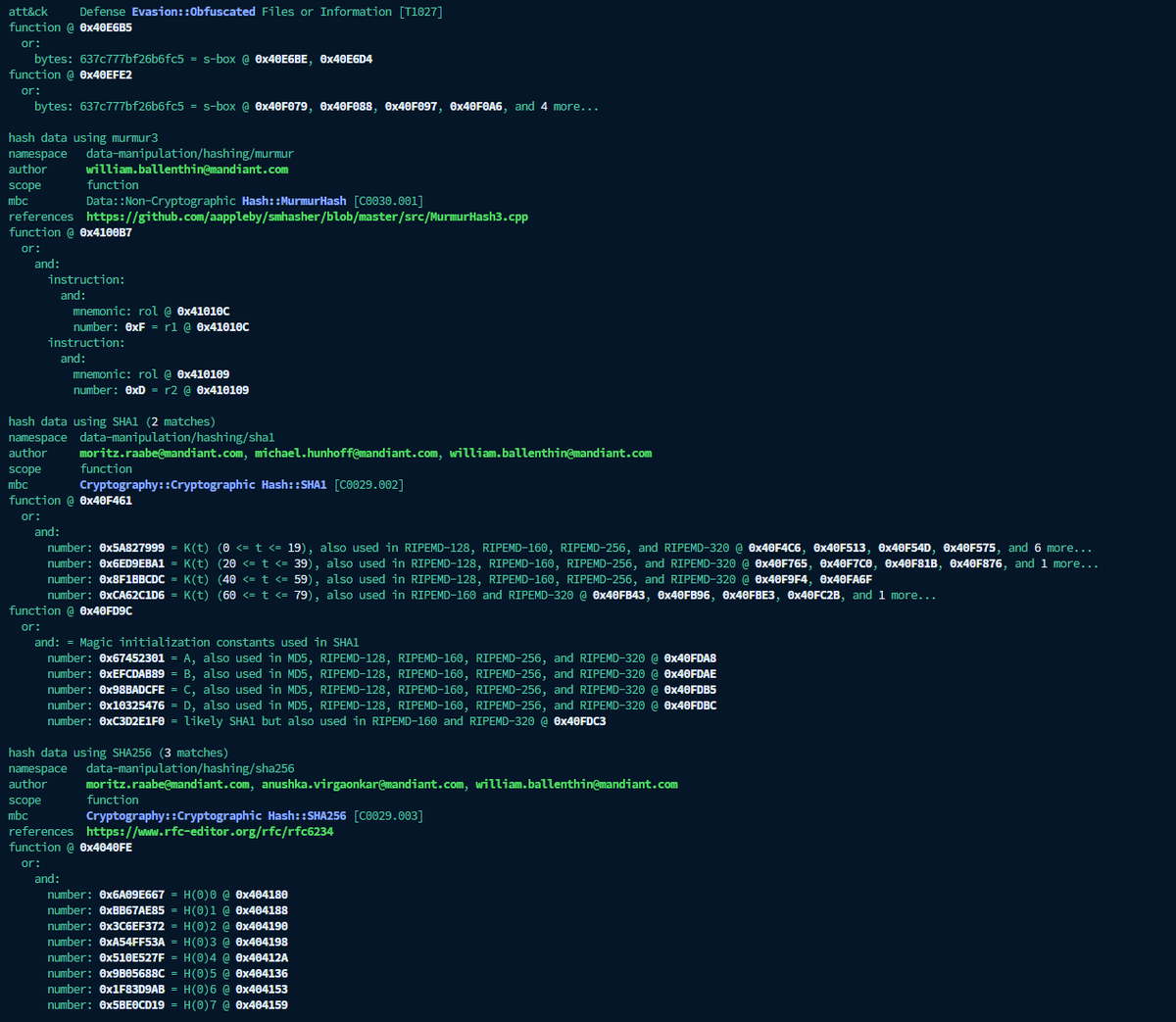Click michael.hunhoff@mandiant.com author email
This screenshot has width=1176, height=1022.
(347, 453)
